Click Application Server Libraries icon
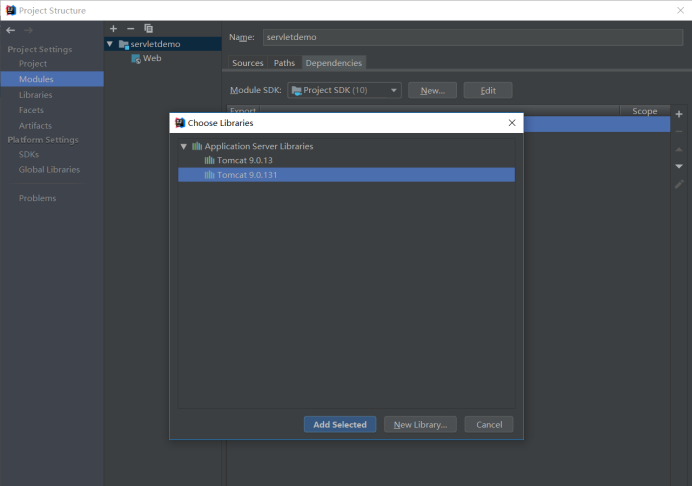692x486 pixels. [x=197, y=146]
